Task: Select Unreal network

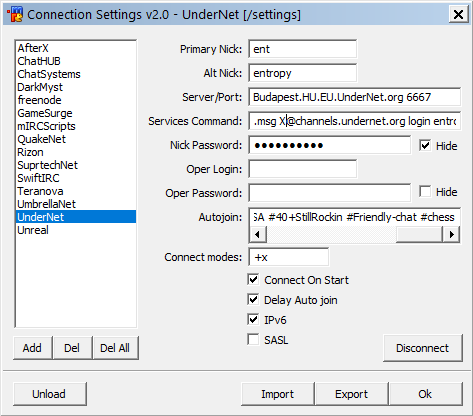Action: pos(76,230)
